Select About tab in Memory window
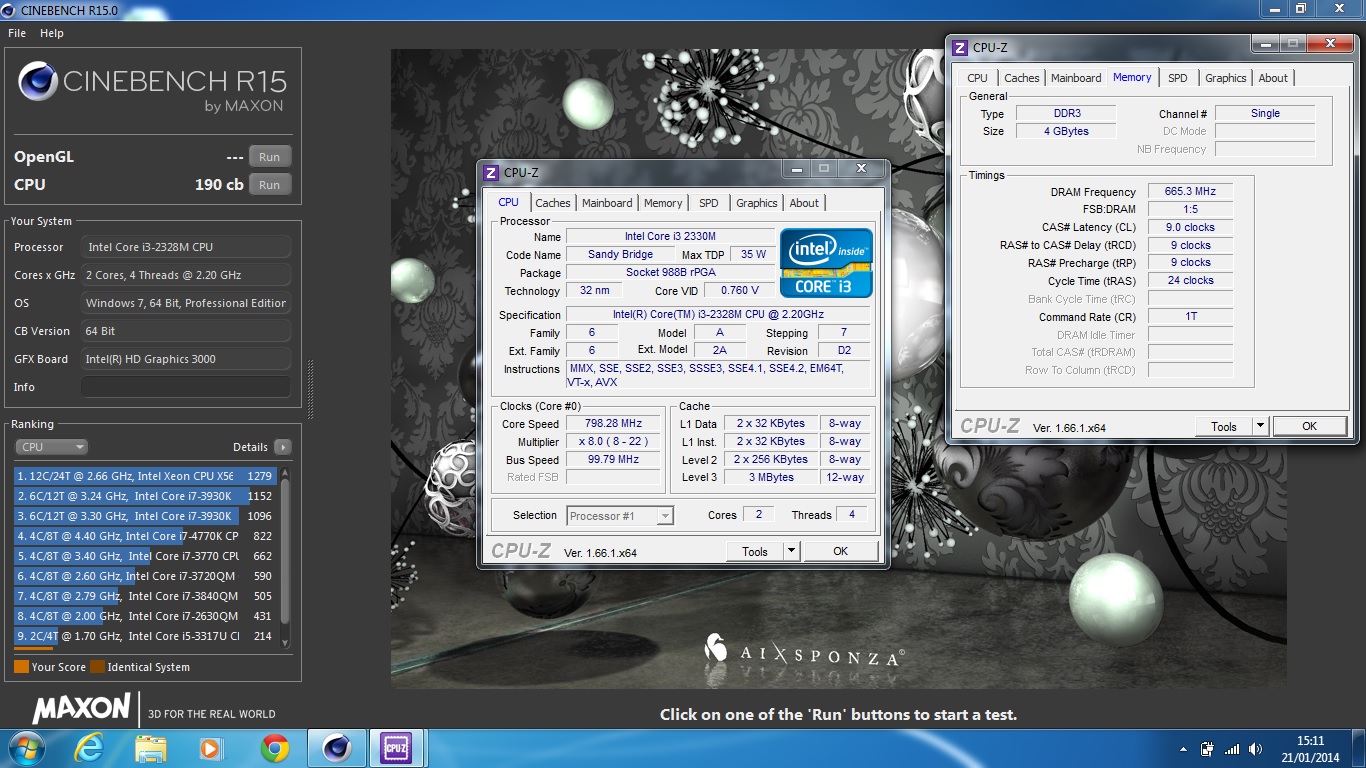Viewport: 1366px width, 768px height. tap(1273, 78)
